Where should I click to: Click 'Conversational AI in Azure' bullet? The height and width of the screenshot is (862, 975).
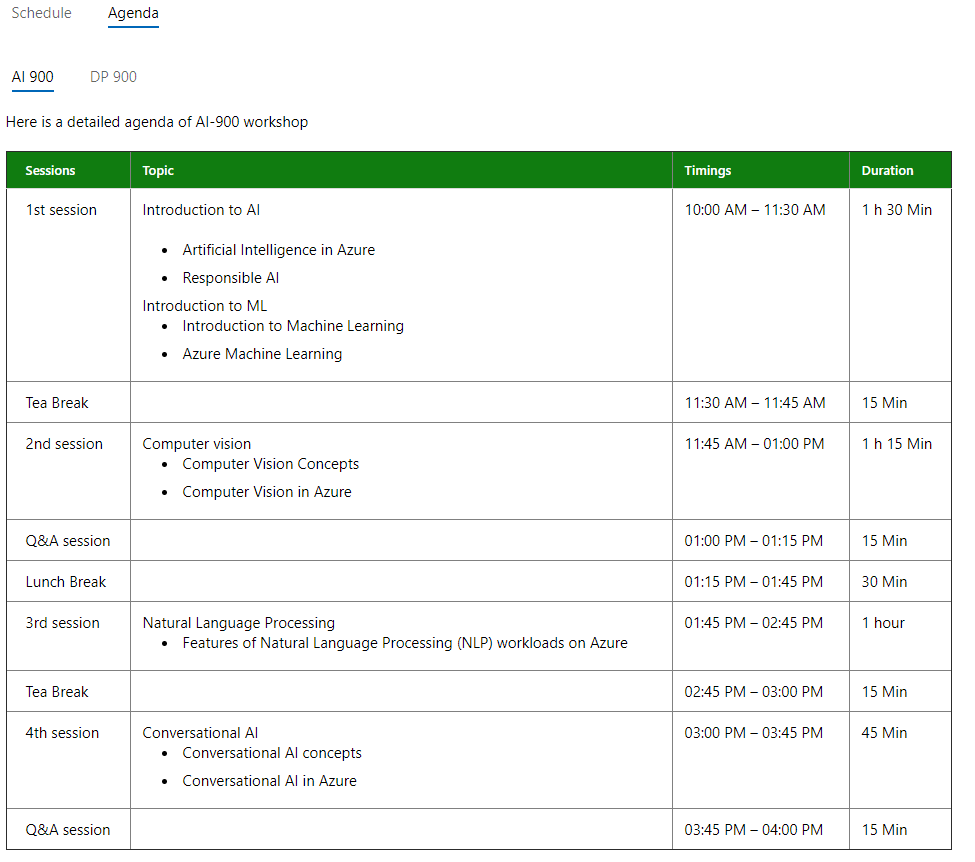click(x=269, y=781)
